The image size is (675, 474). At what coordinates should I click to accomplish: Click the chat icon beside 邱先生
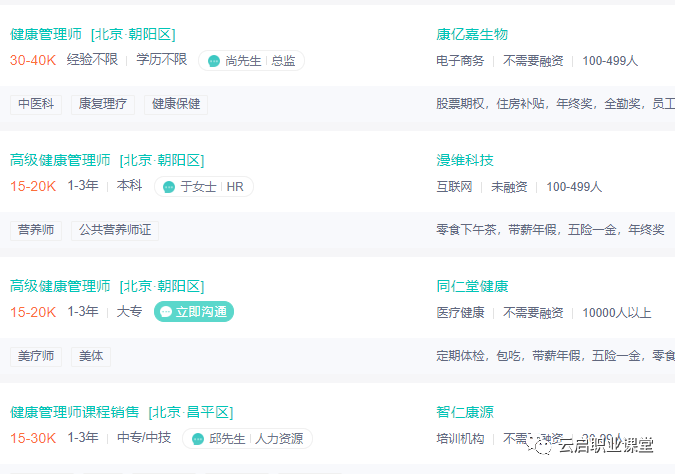pos(198,439)
